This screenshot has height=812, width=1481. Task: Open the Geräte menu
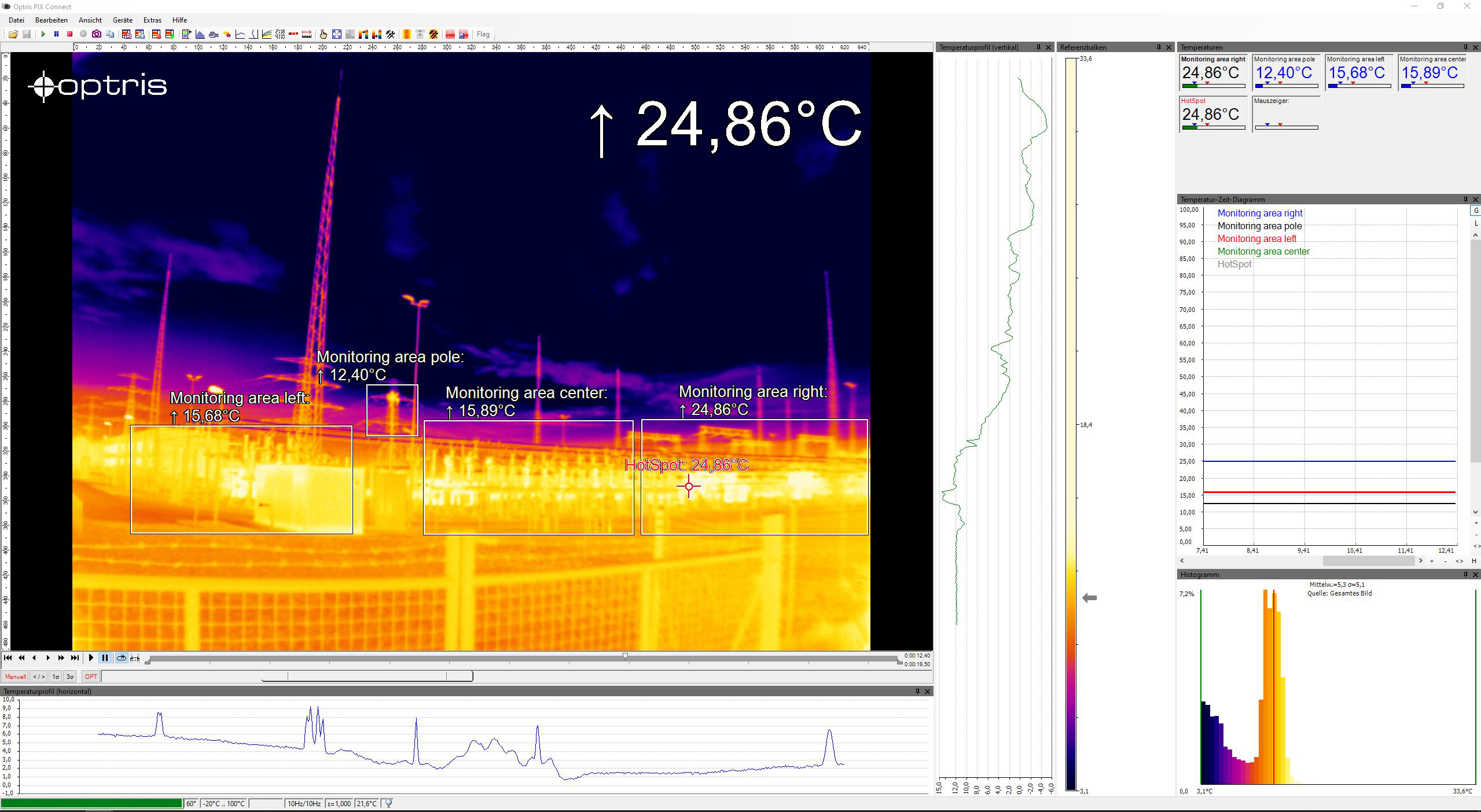(123, 20)
